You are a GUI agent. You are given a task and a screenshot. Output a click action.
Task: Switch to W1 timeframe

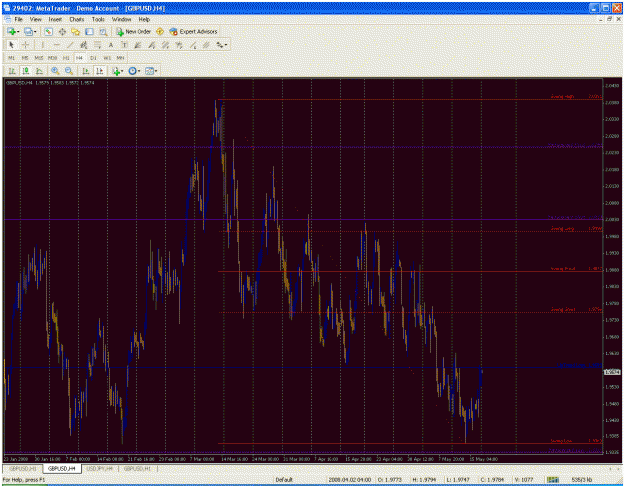tap(107, 58)
